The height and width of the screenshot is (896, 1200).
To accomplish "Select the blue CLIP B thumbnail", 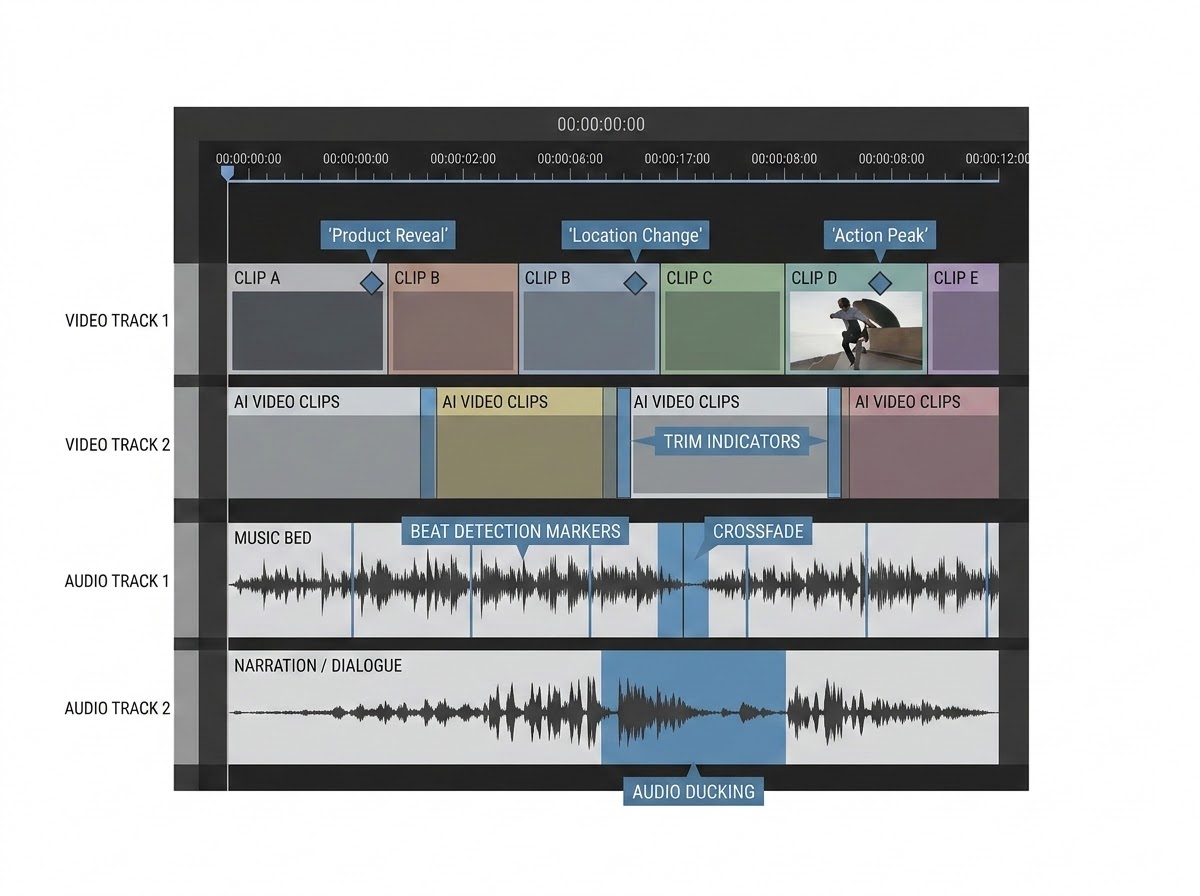I will pos(589,331).
